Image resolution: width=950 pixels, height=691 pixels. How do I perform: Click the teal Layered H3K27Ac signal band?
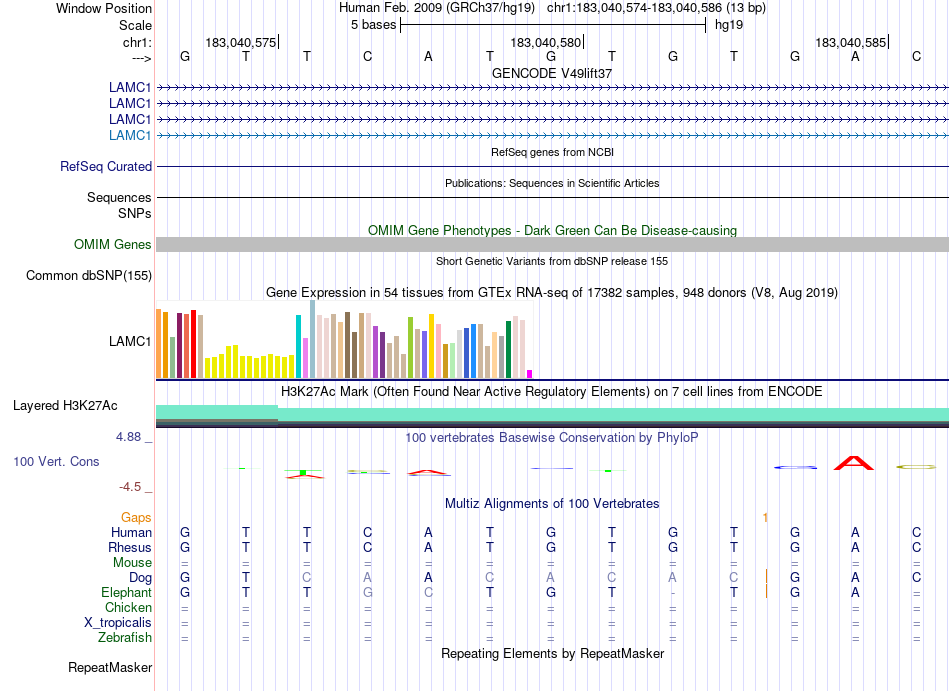click(x=552, y=414)
